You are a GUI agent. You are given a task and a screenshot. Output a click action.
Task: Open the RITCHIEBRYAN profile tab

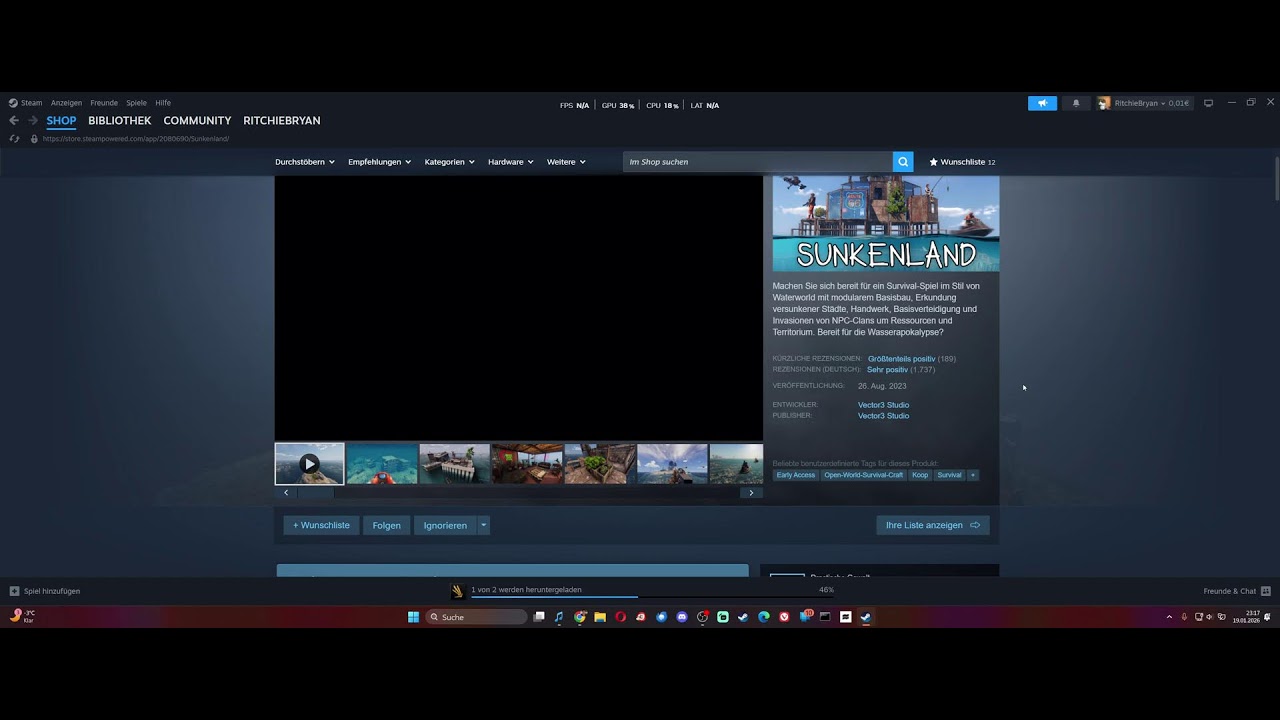click(x=282, y=121)
